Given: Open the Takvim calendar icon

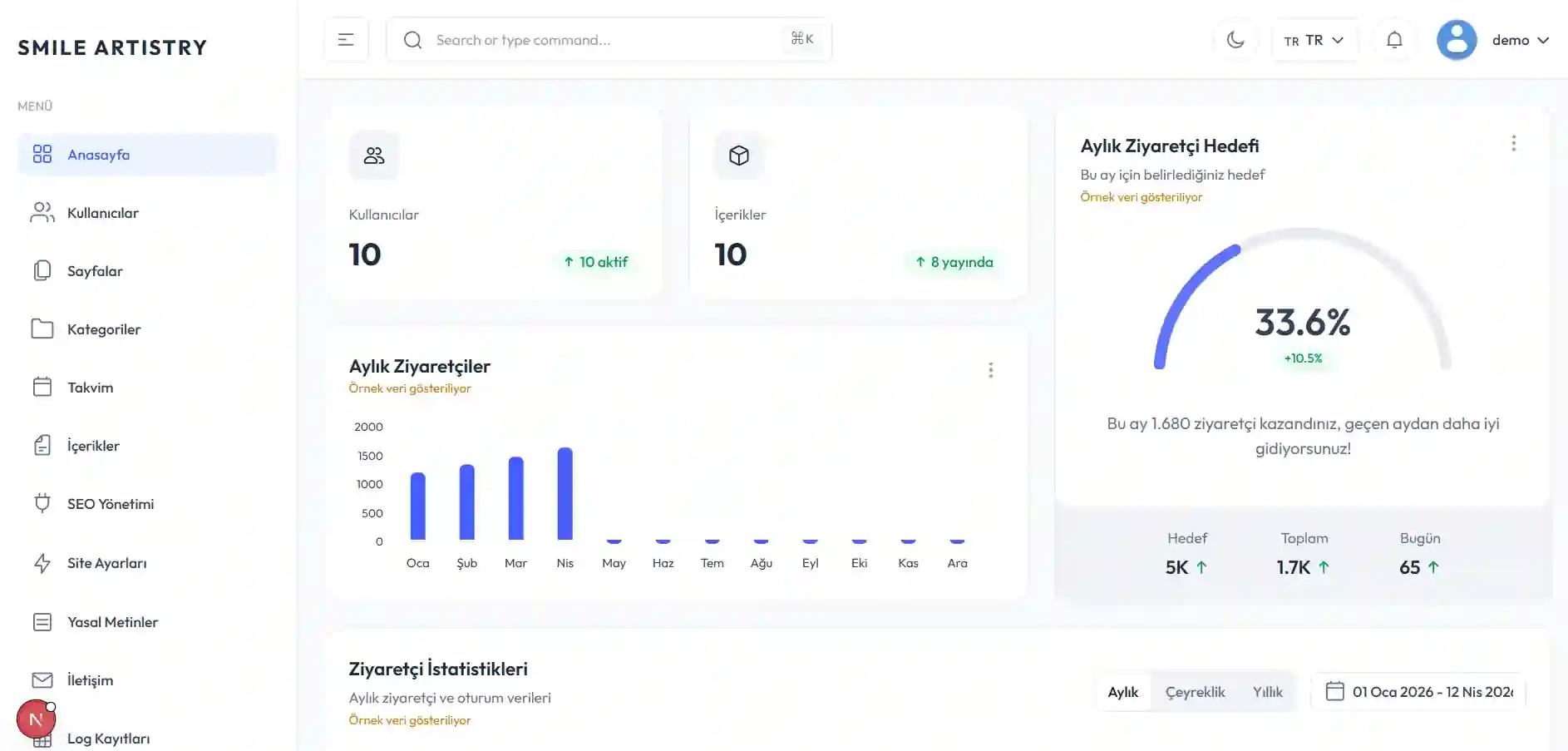Looking at the screenshot, I should tap(42, 387).
